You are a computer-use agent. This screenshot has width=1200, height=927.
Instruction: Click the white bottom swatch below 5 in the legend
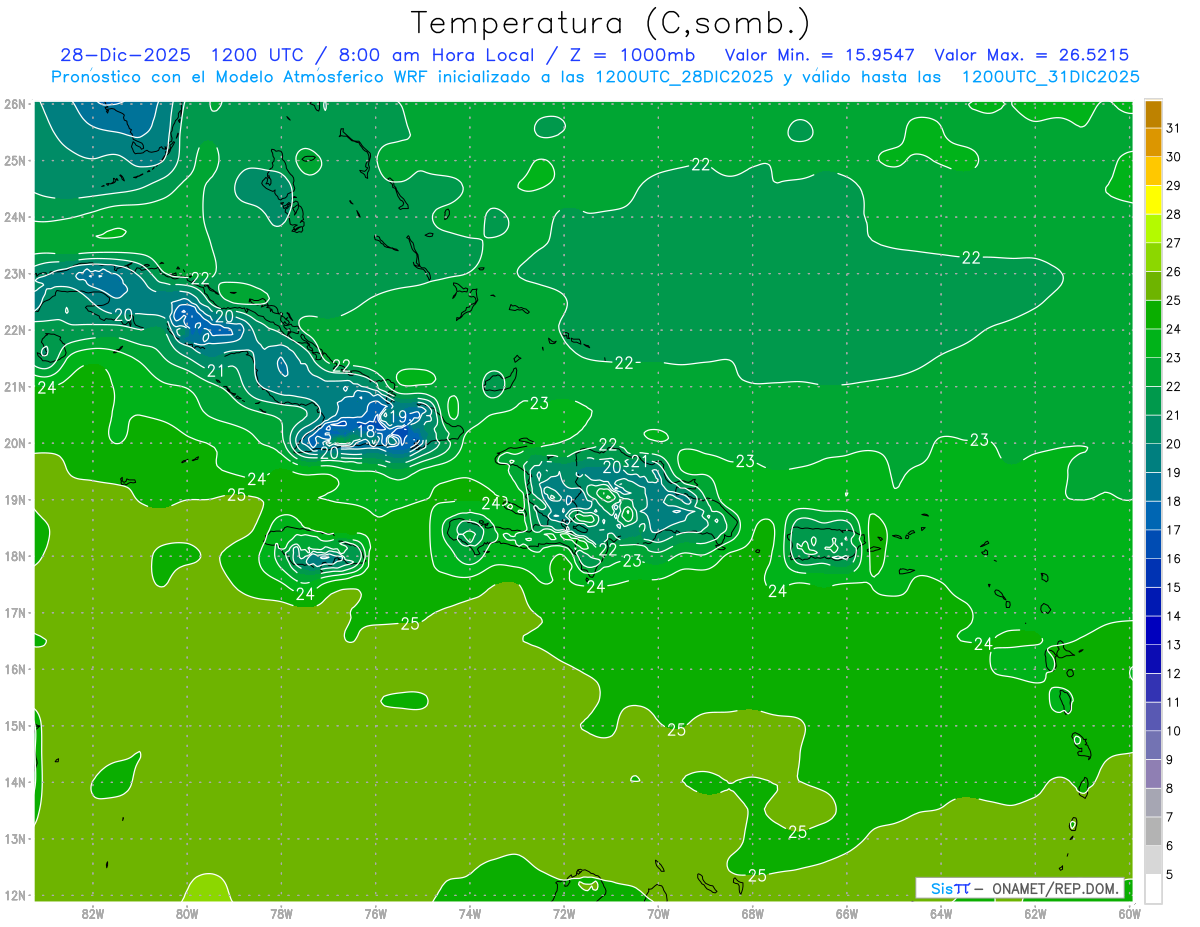point(1153,888)
